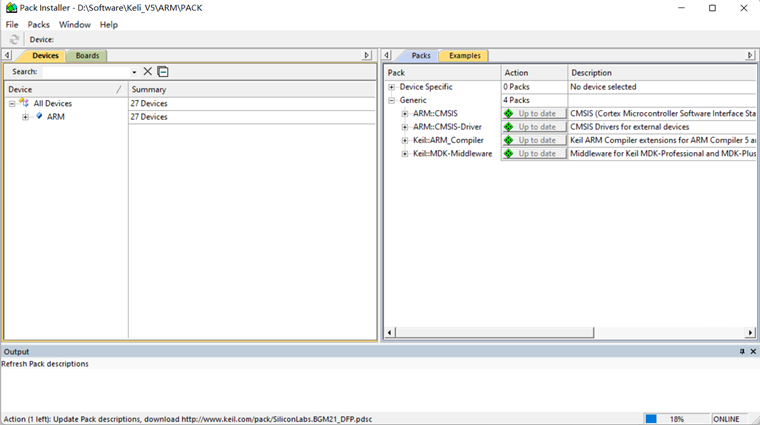Switch to the Devices tab
Viewport: 760px width, 425px height.
45,56
